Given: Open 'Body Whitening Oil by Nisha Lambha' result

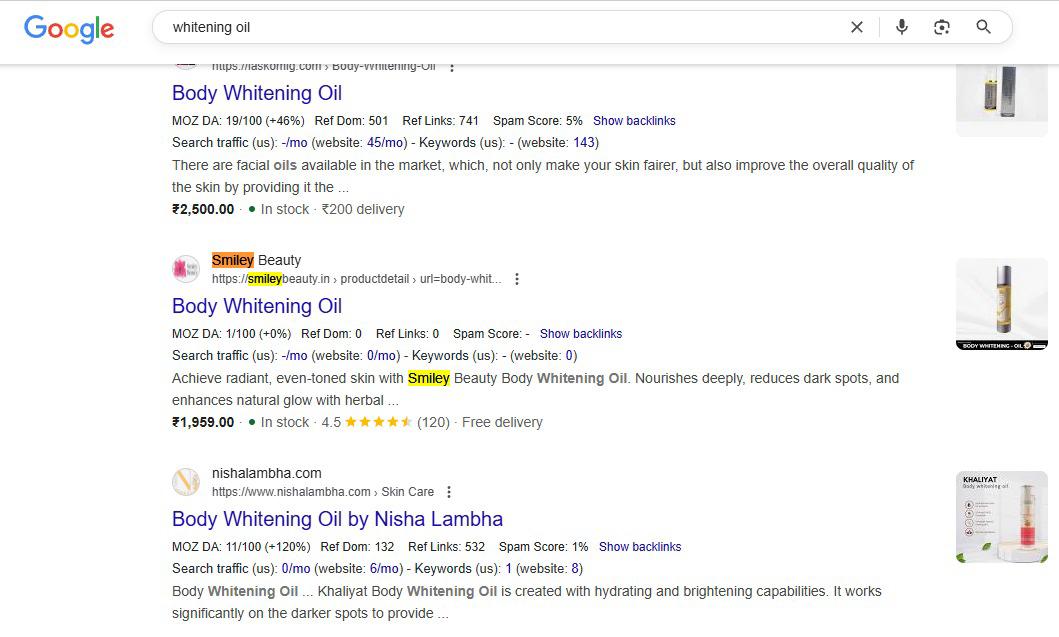Looking at the screenshot, I should pyautogui.click(x=337, y=519).
